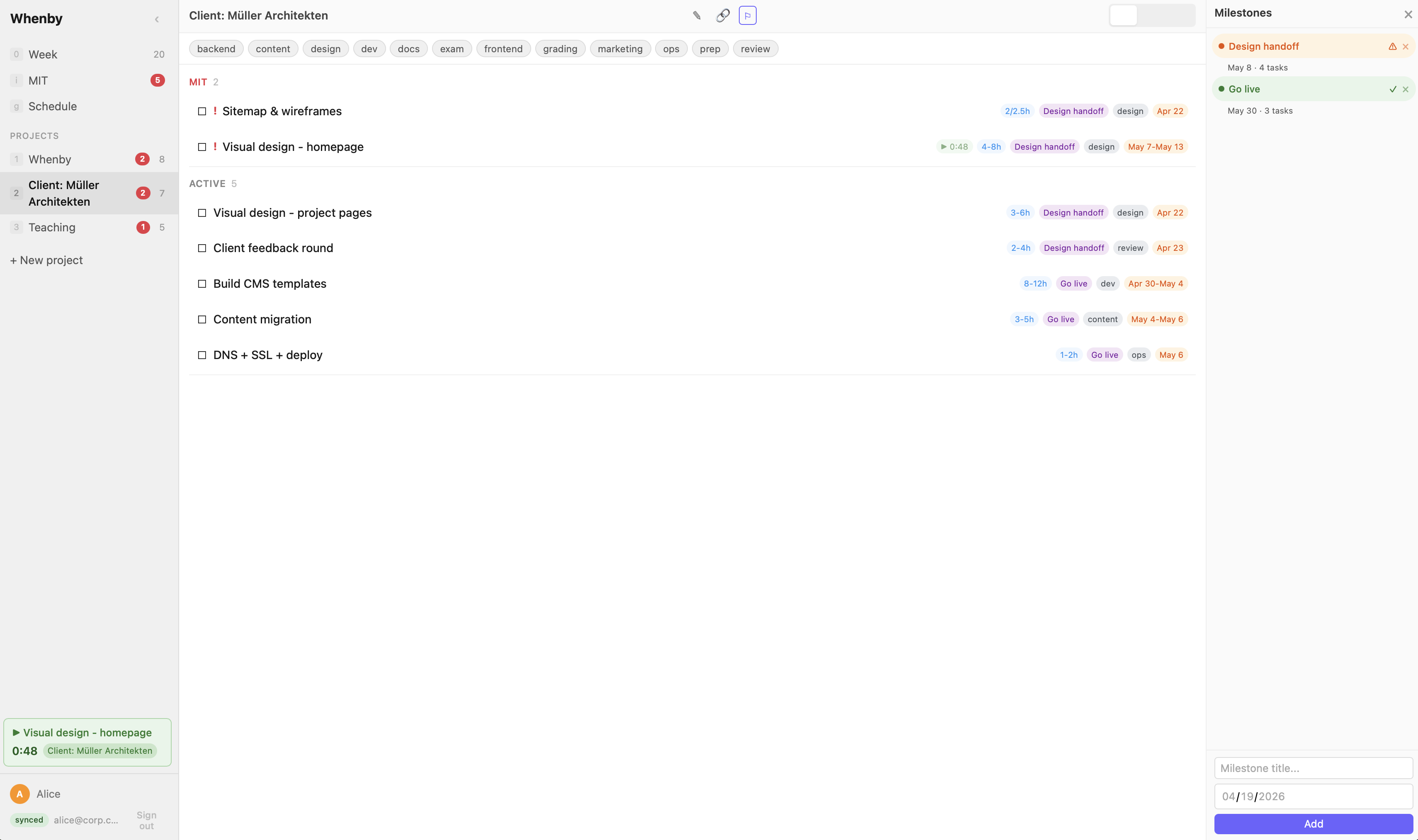Image resolution: width=1418 pixels, height=840 pixels.
Task: Collapse the ACTIVE section header
Action: [208, 183]
